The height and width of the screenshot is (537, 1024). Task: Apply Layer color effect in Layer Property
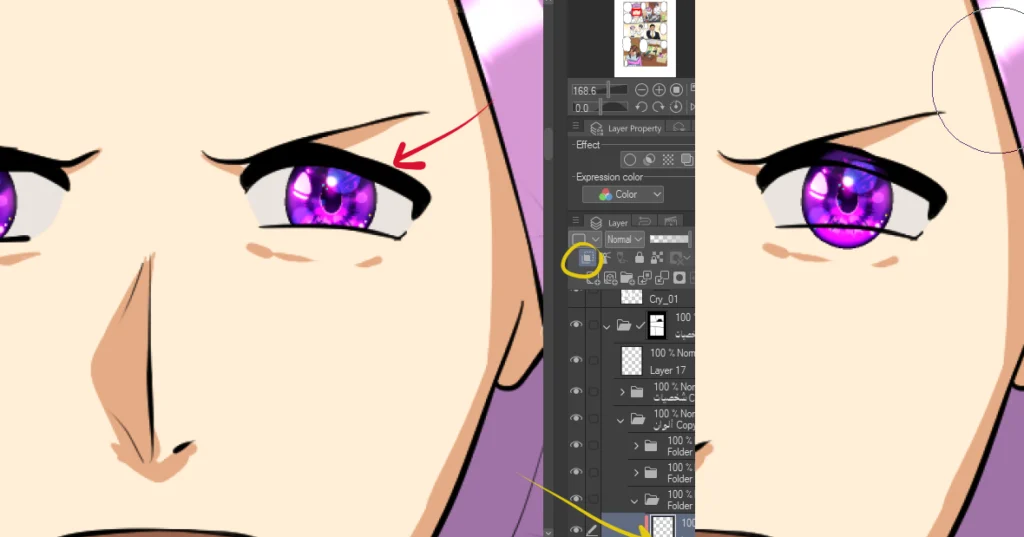pos(686,159)
